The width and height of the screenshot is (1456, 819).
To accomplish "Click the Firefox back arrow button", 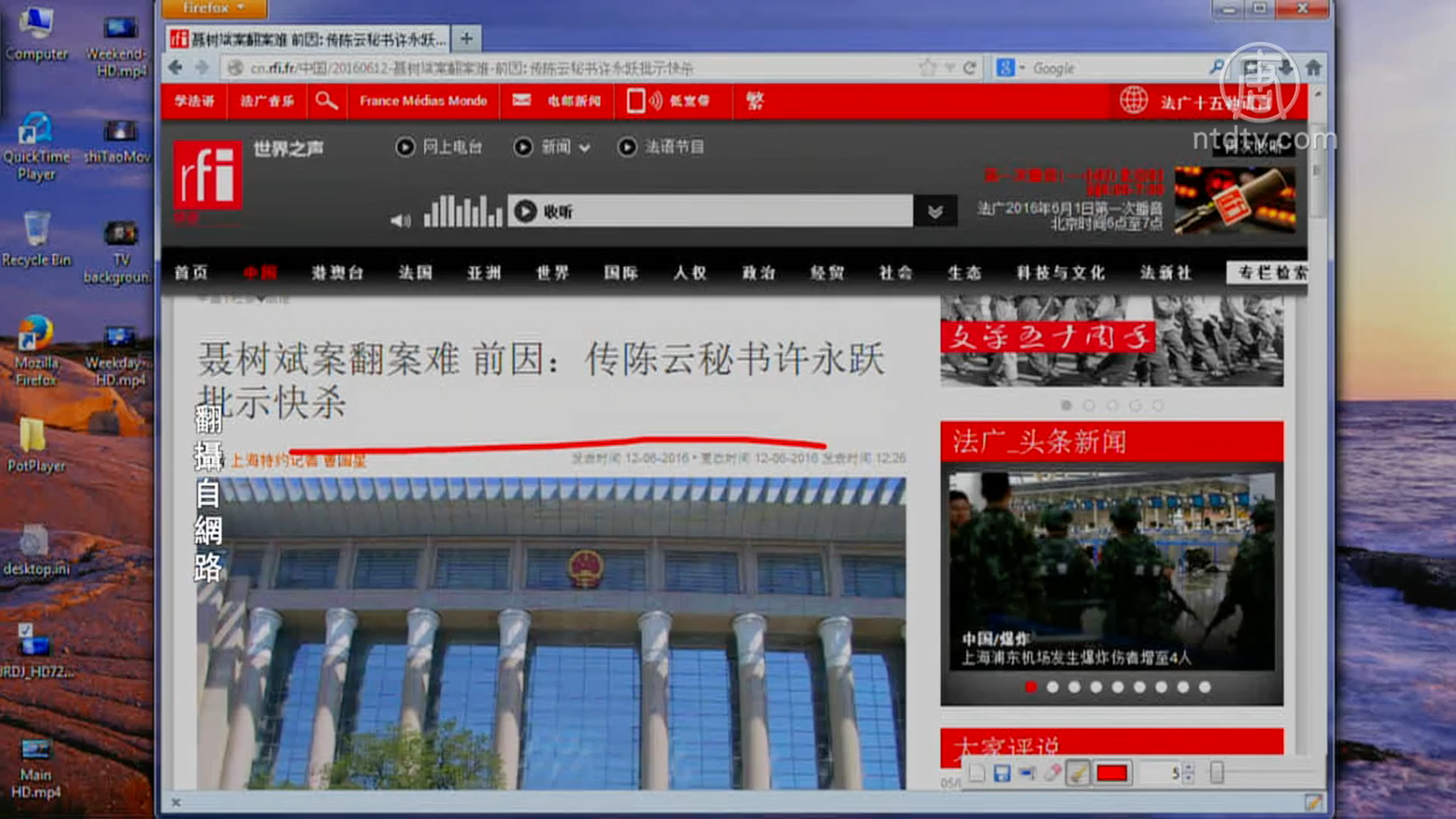I will click(x=176, y=67).
